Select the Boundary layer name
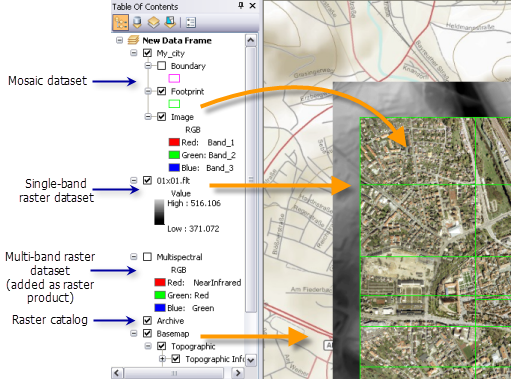 [x=188, y=66]
